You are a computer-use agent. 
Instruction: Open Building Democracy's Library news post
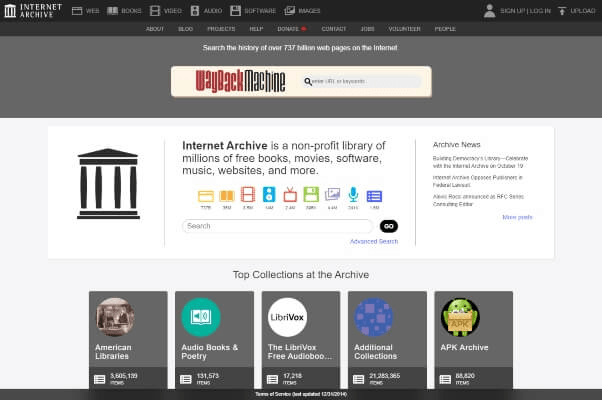480,162
